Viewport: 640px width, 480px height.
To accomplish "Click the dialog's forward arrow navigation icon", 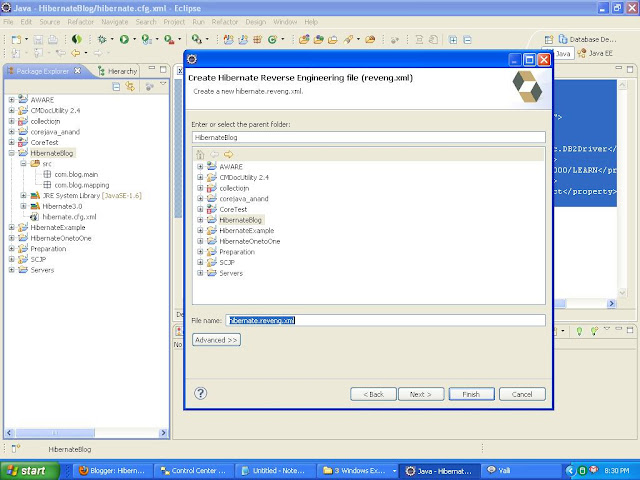I will point(229,154).
